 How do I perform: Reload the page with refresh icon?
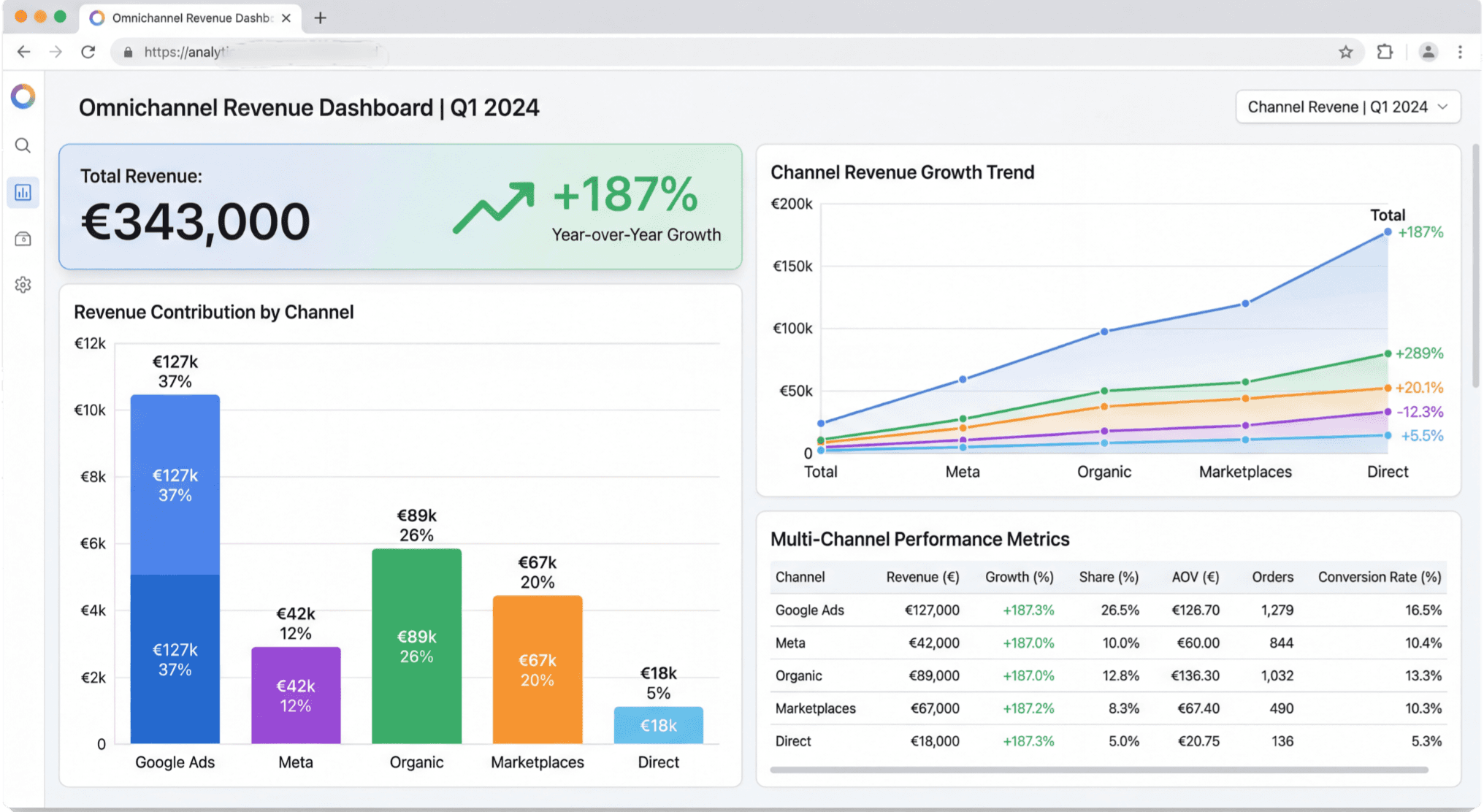point(88,52)
